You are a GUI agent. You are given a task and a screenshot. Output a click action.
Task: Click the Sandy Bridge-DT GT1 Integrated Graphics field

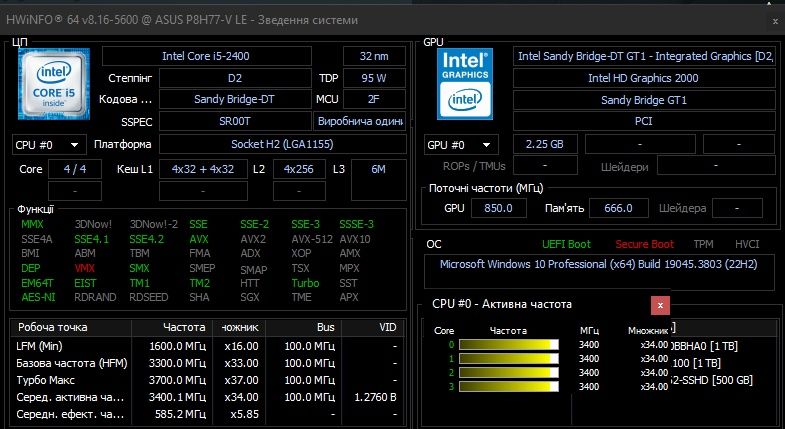point(644,56)
